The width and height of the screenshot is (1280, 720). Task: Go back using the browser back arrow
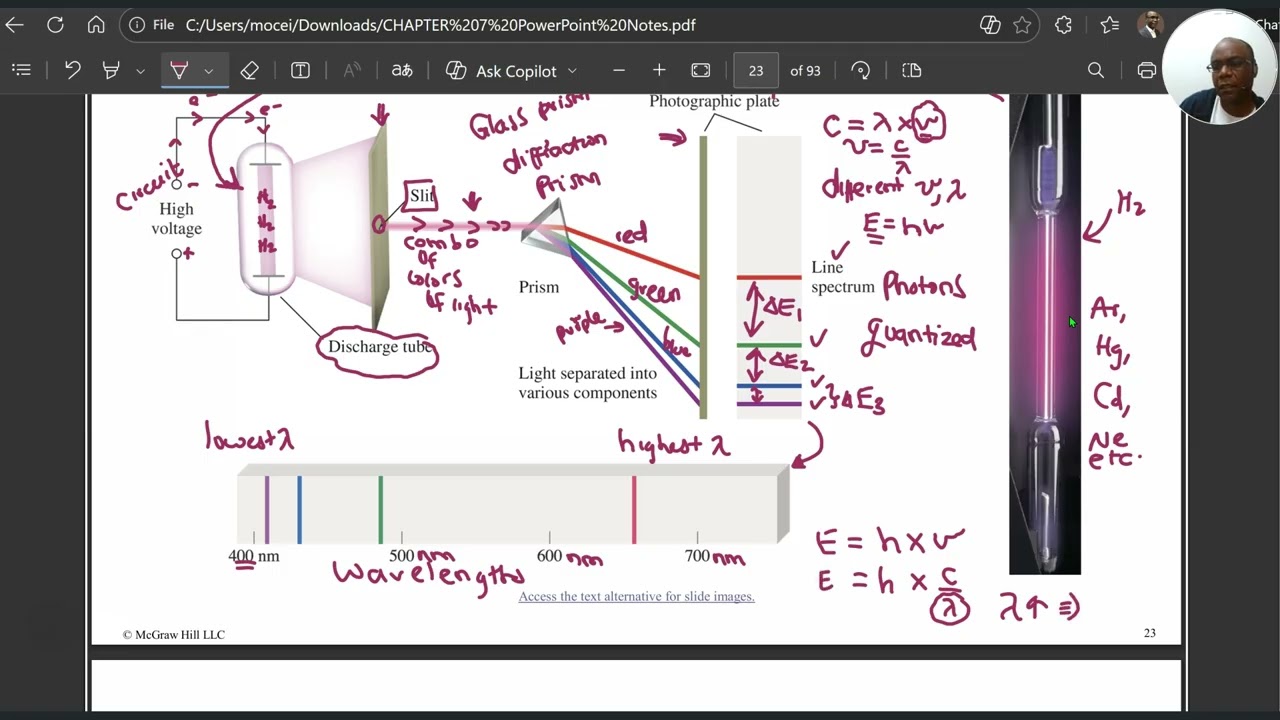[15, 25]
